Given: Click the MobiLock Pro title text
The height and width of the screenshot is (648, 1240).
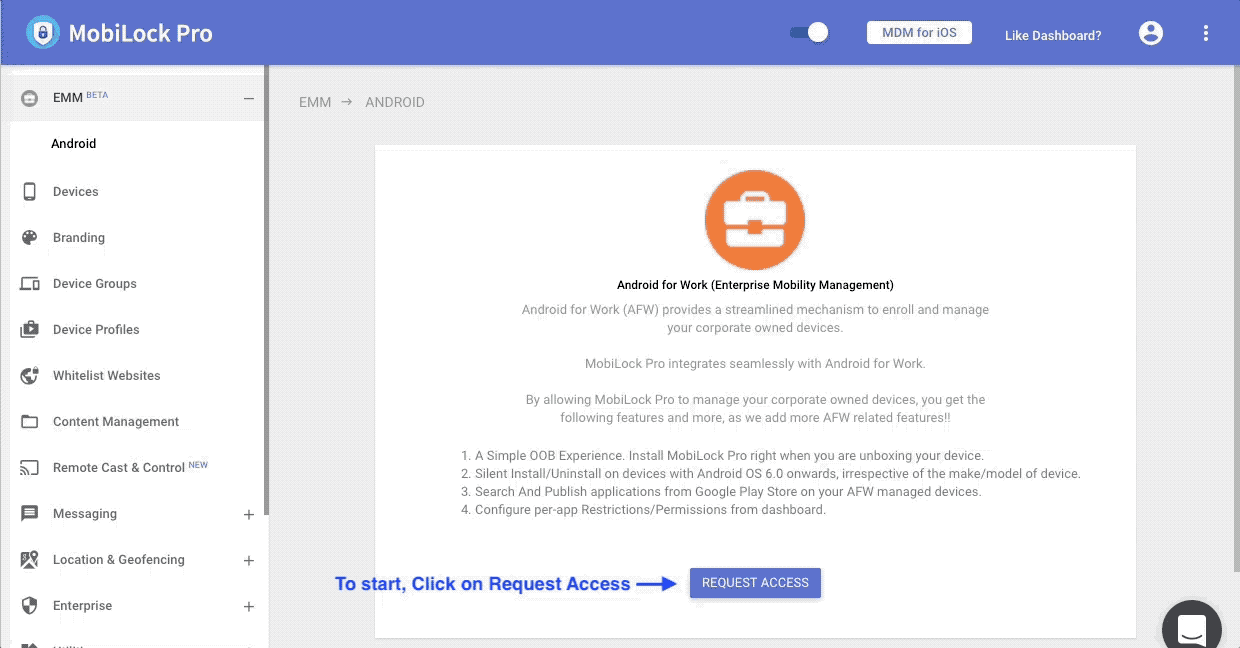Looking at the screenshot, I should tap(140, 33).
